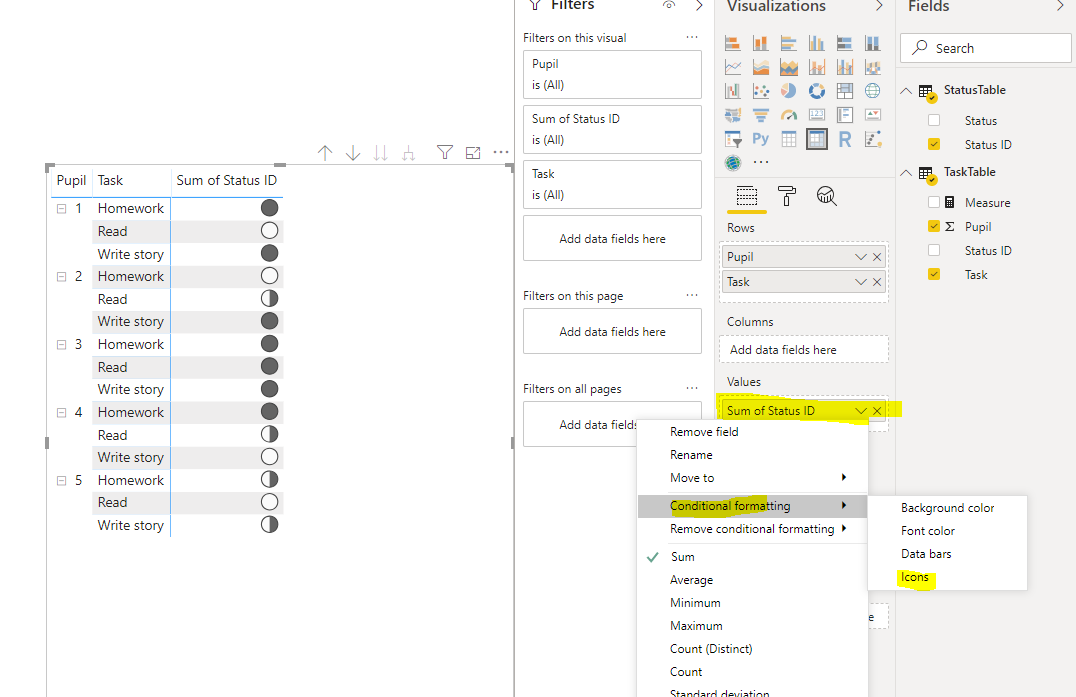Select the scatter chart visual
The height and width of the screenshot is (697, 1076).
(760, 91)
